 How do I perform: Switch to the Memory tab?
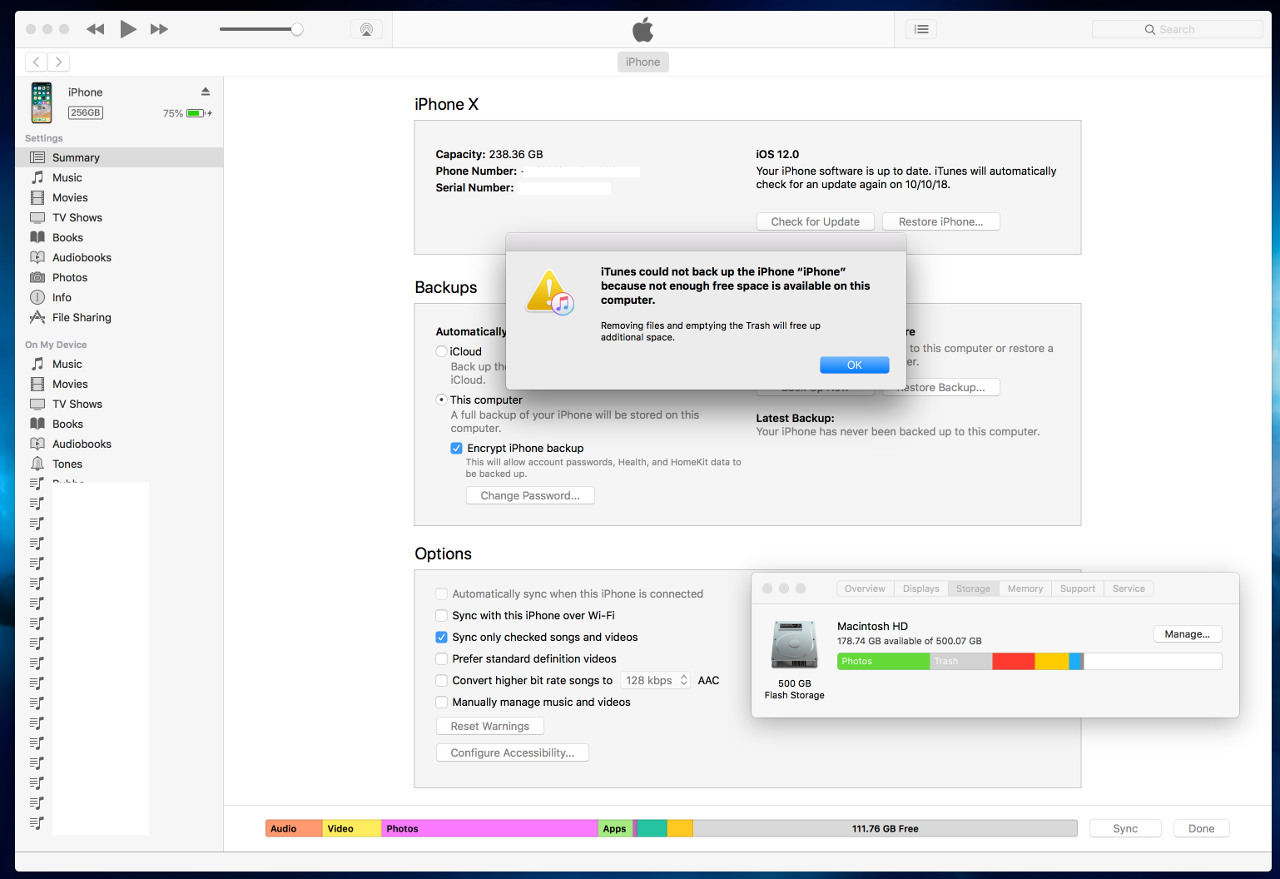tap(1025, 589)
